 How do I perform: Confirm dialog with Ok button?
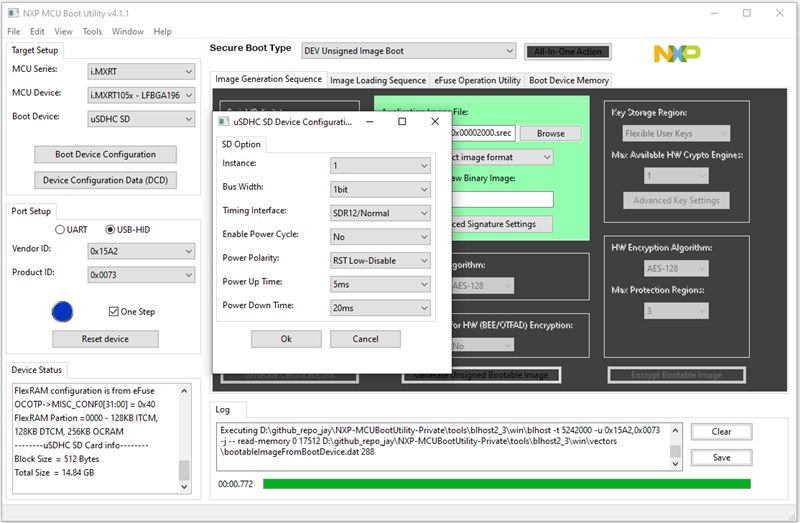(x=286, y=339)
